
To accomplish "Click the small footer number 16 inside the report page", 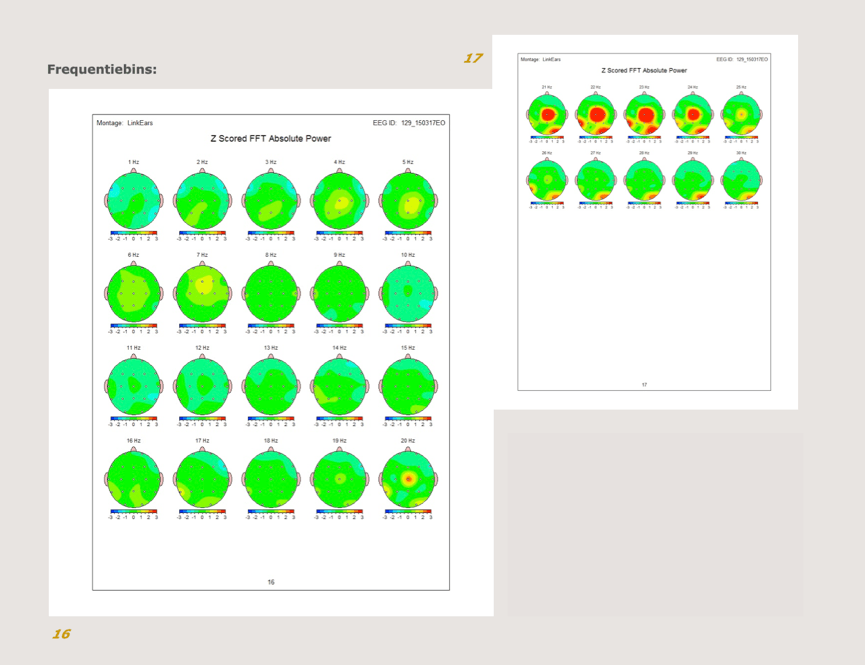I will click(271, 582).
